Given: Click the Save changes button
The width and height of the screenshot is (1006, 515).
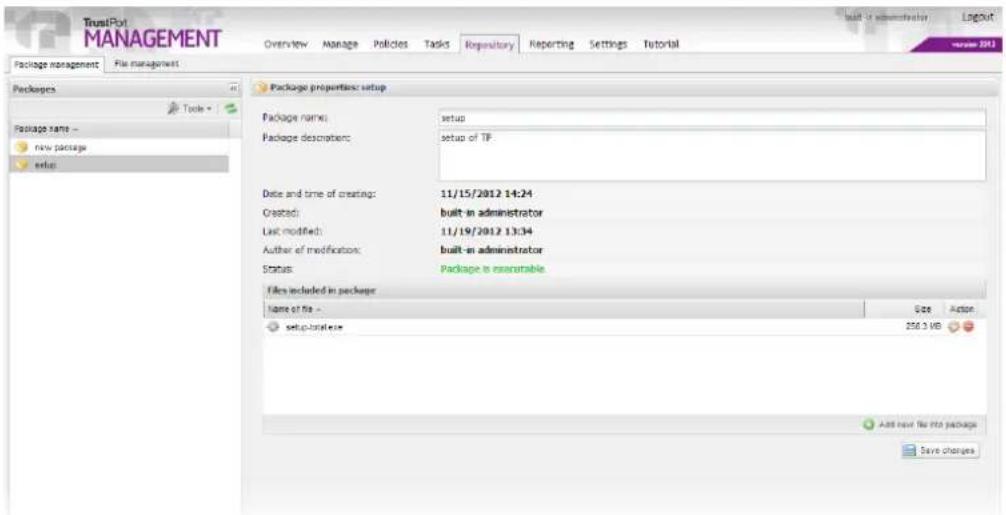Looking at the screenshot, I should [x=939, y=451].
